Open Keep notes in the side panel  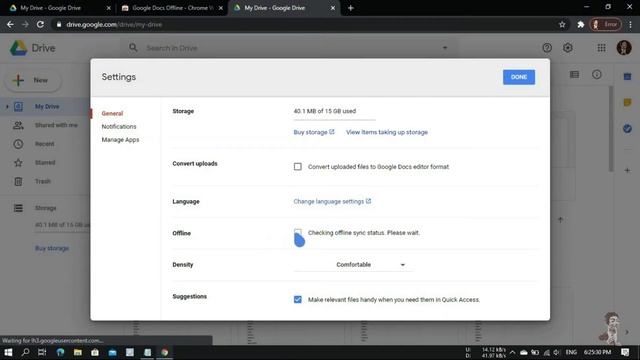pos(627,103)
